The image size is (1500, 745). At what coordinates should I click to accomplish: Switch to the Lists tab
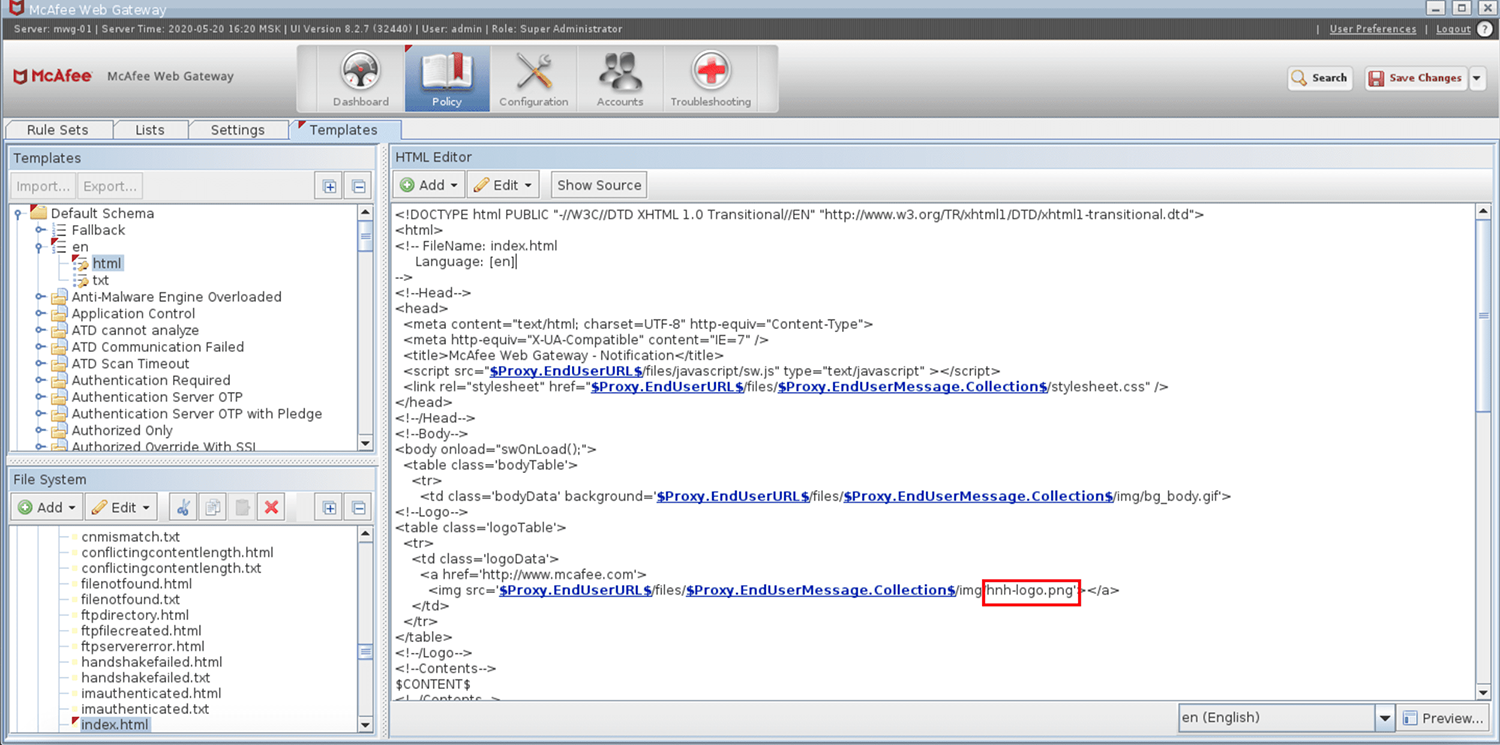point(149,130)
